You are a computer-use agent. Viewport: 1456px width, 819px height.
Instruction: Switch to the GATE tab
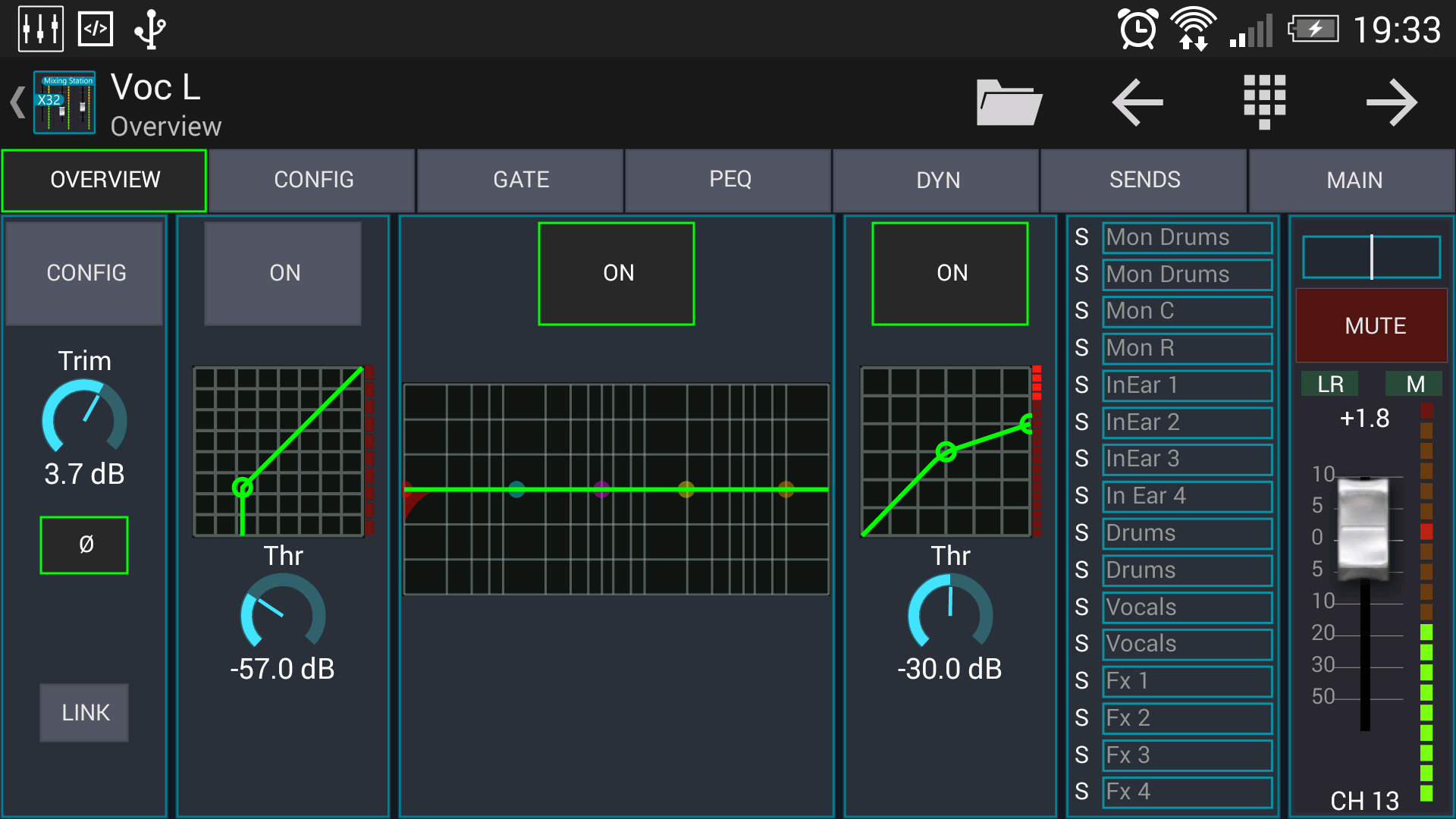pyautogui.click(x=521, y=180)
